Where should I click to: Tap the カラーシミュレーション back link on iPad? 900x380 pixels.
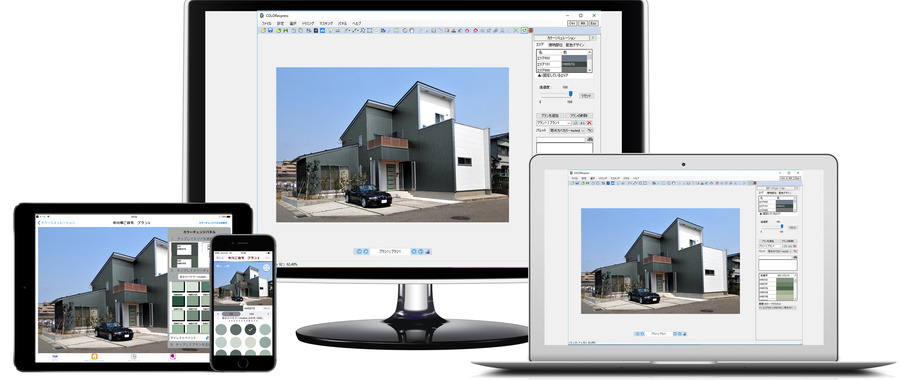click(x=56, y=222)
